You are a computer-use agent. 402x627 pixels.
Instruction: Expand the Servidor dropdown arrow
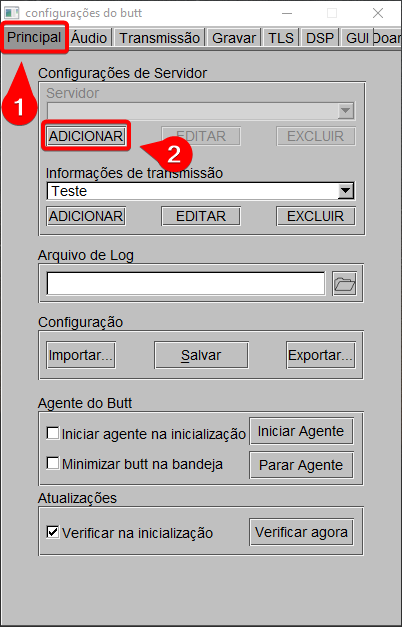[345, 111]
